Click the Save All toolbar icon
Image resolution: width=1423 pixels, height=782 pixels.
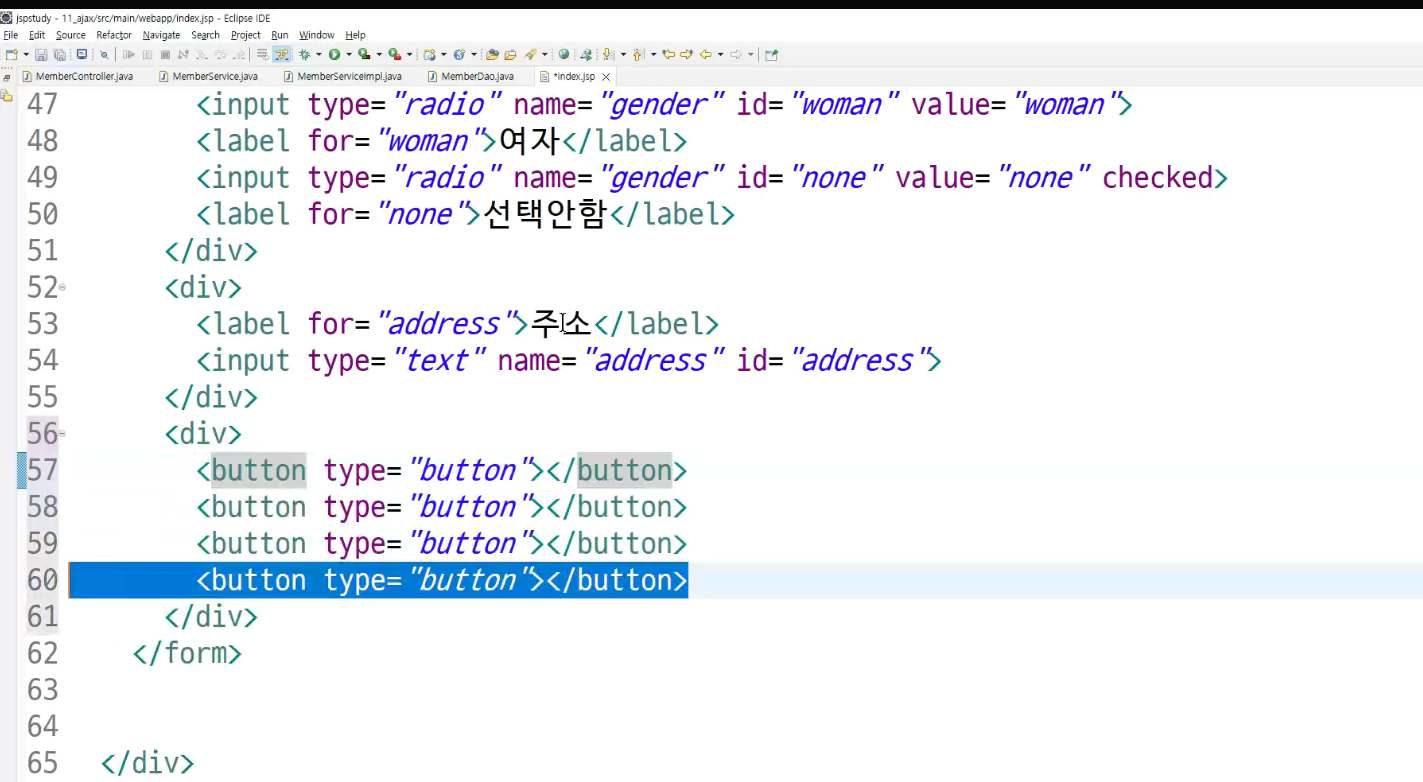pos(60,54)
